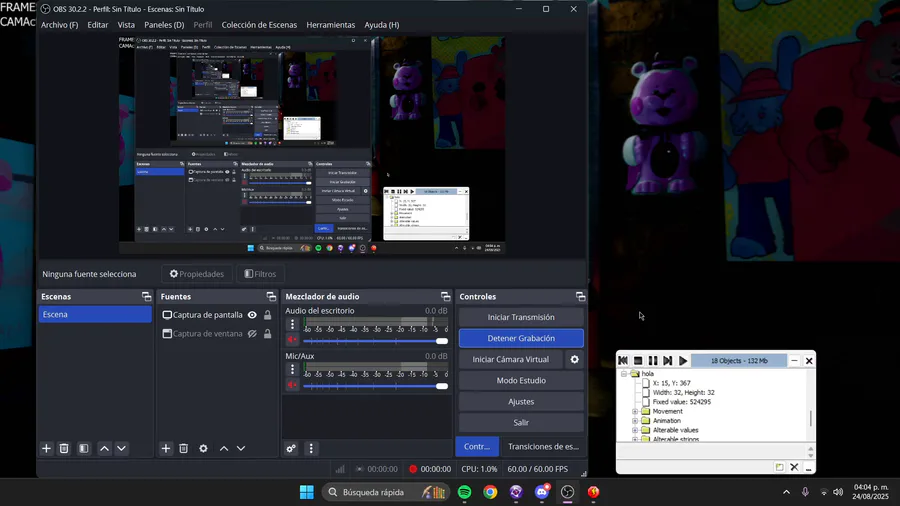Open the Ayuda (H) menu
Screen dimensions: 900x506
coord(382,25)
